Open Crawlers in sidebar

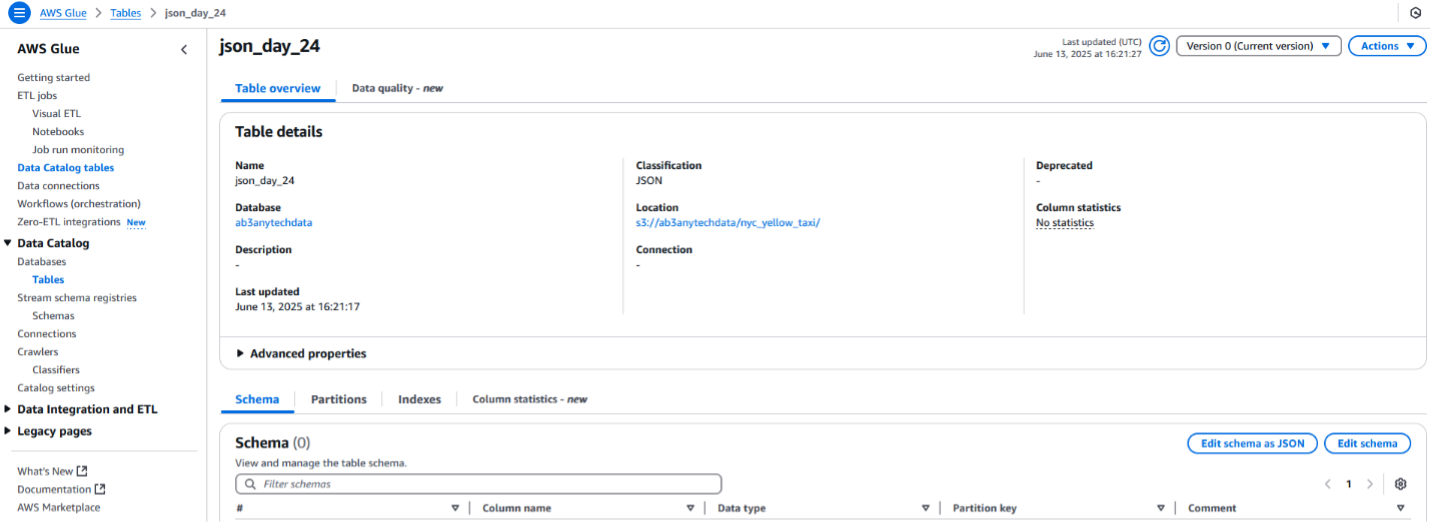(x=37, y=351)
